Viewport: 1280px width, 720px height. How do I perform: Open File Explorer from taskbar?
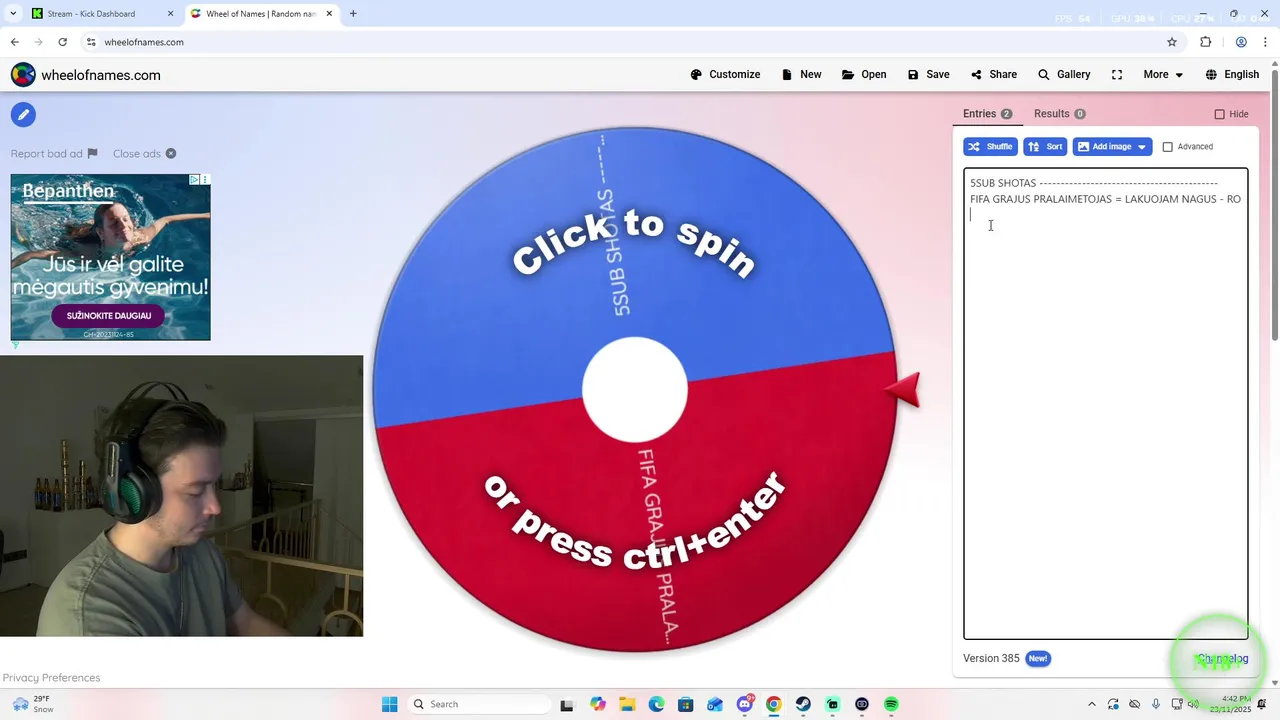626,704
